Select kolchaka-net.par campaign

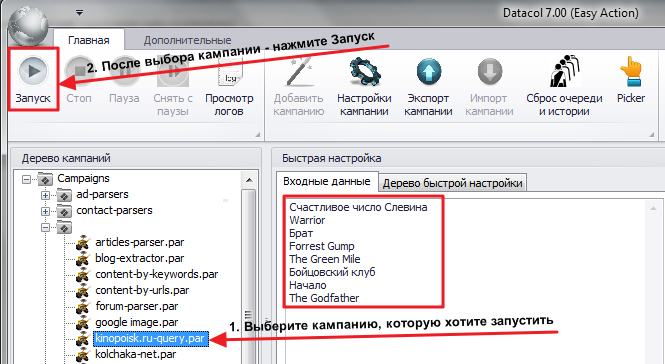click(x=135, y=354)
